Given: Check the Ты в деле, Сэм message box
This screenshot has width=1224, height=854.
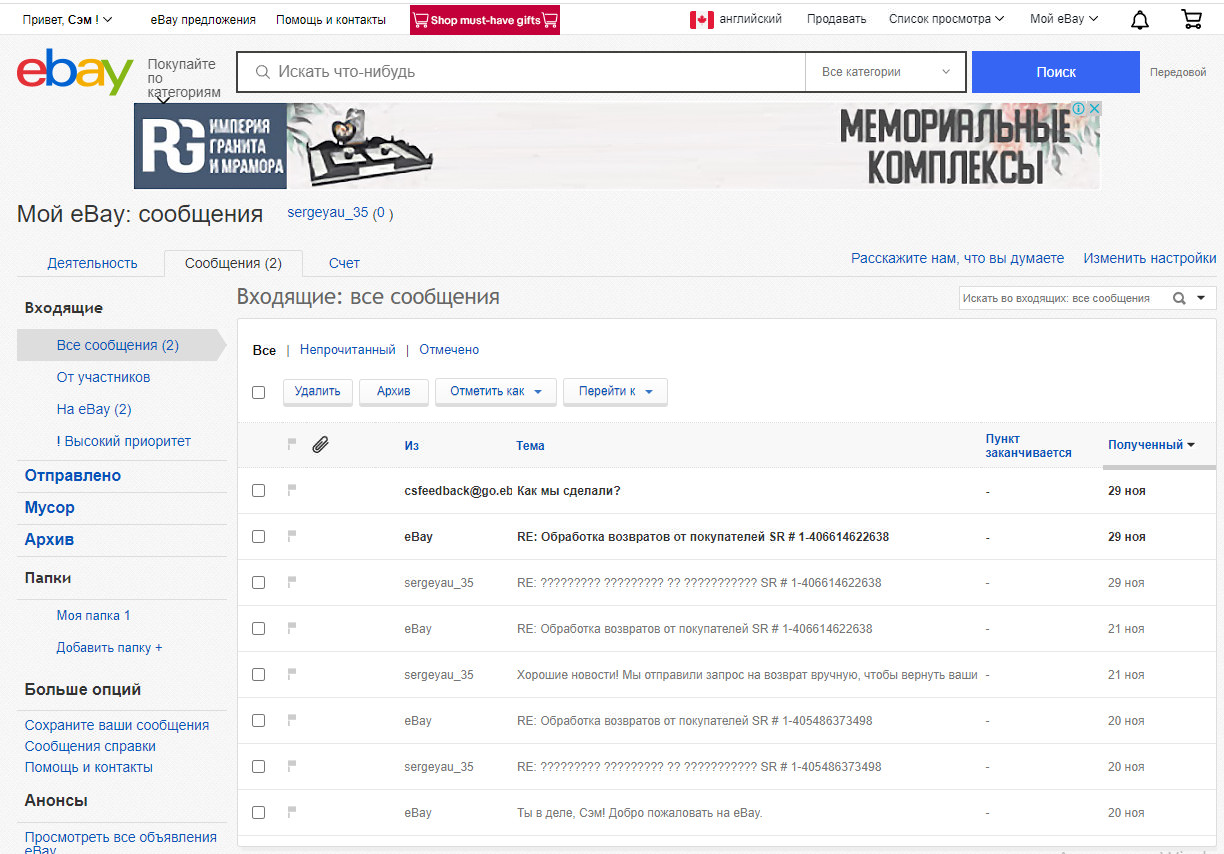Looking at the screenshot, I should [258, 812].
